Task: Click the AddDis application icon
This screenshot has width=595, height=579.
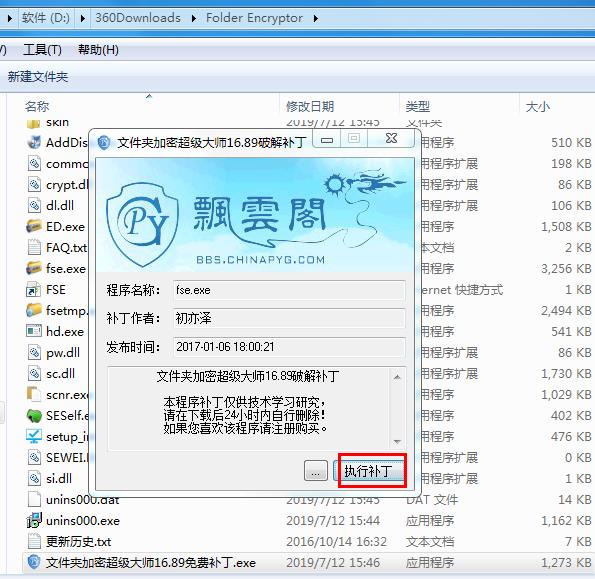Action: [34, 143]
